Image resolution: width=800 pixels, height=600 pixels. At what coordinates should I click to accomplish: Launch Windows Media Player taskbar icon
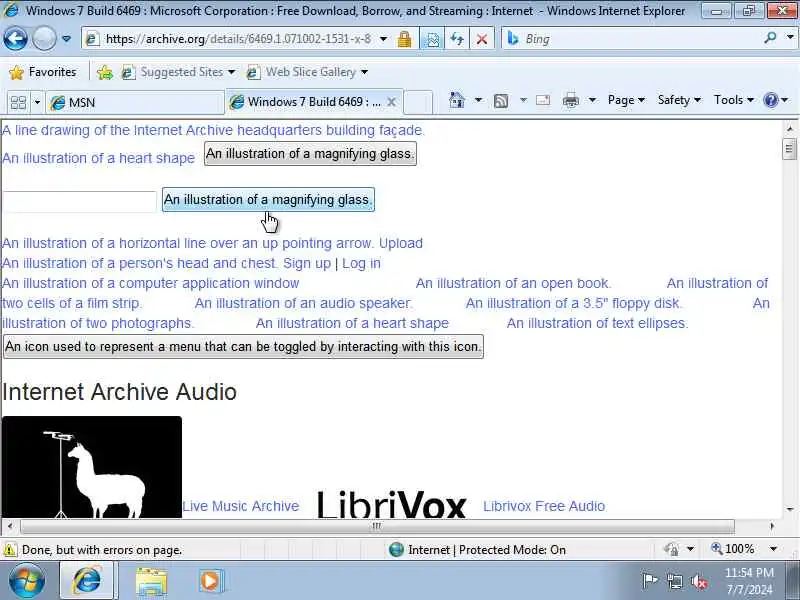(210, 581)
